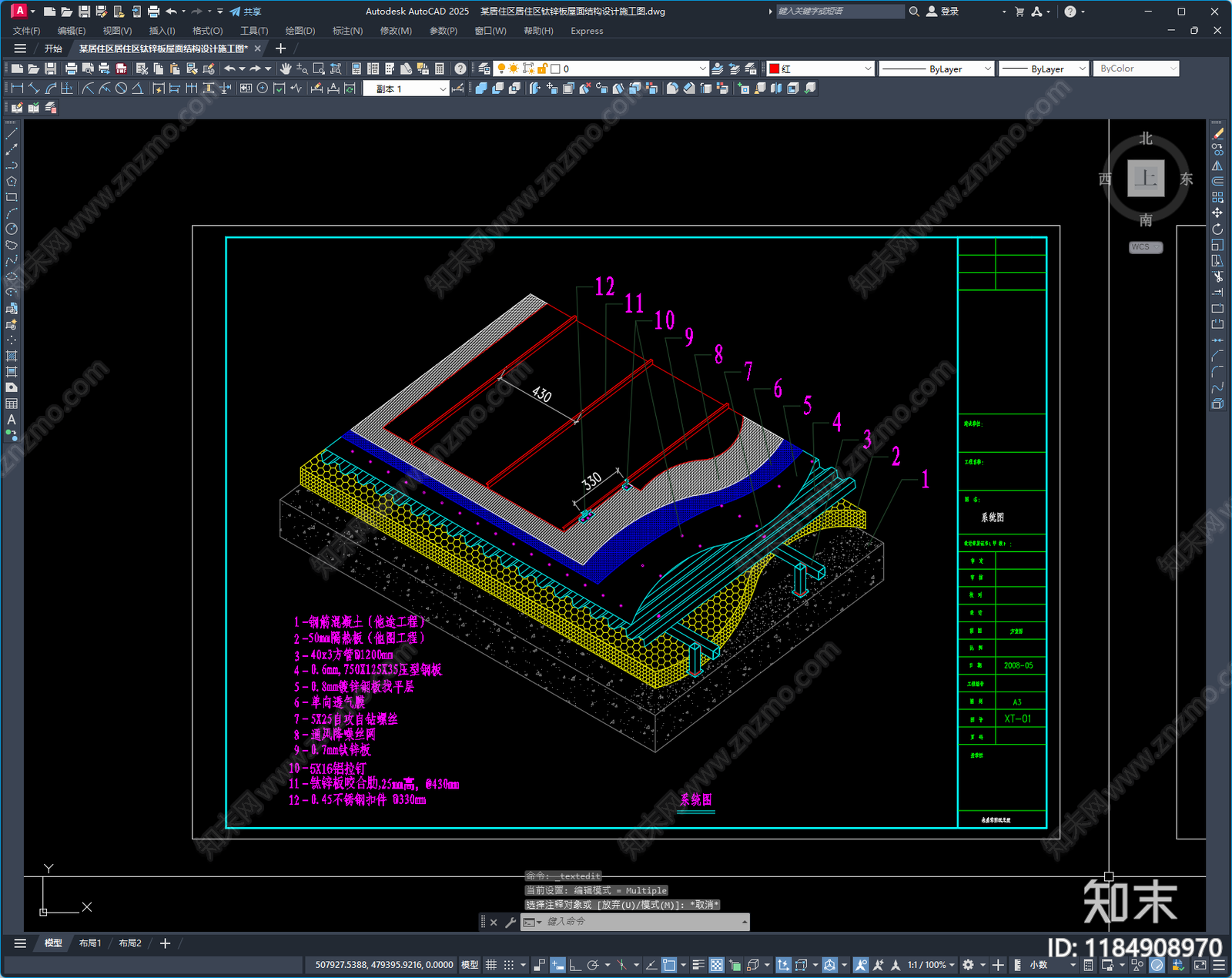Click the Help question mark toolbar icon
1232x978 pixels.
coord(460,69)
